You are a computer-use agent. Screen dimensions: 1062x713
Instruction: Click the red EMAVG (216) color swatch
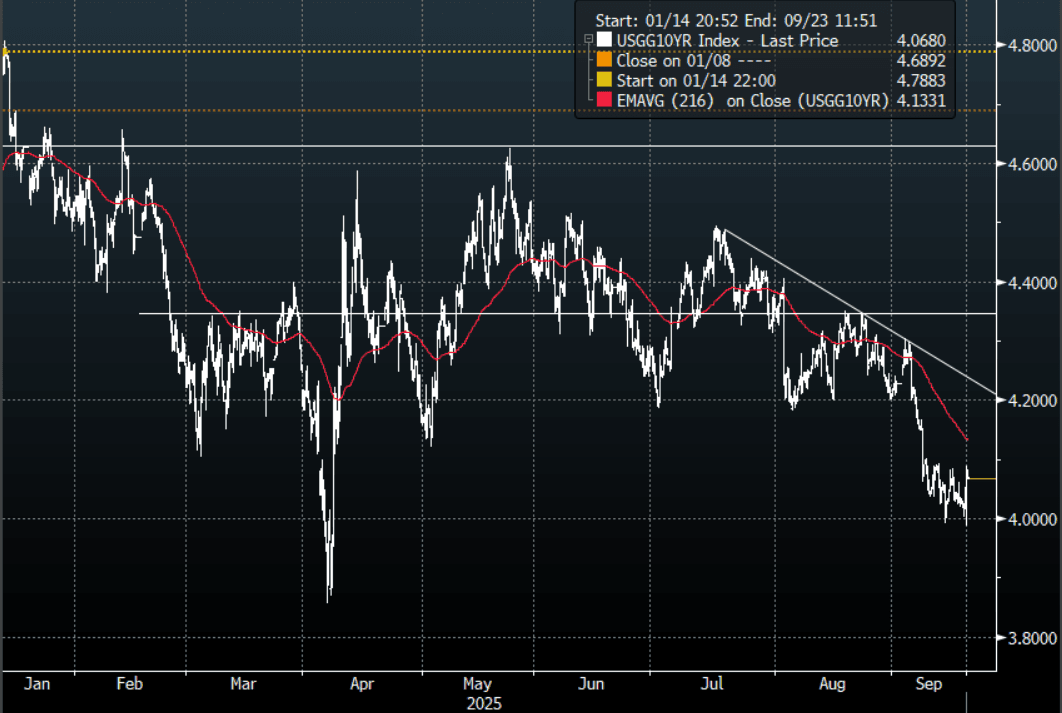click(602, 101)
